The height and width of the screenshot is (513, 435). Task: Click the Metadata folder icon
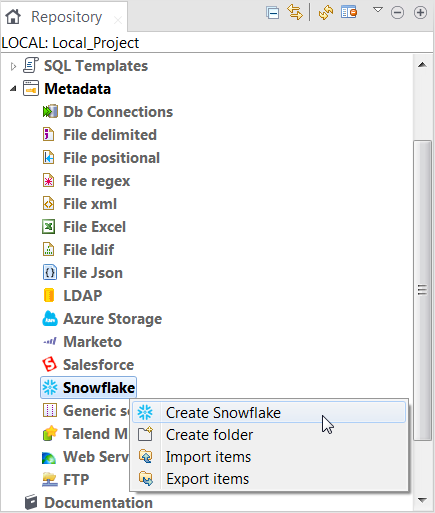pos(31,88)
